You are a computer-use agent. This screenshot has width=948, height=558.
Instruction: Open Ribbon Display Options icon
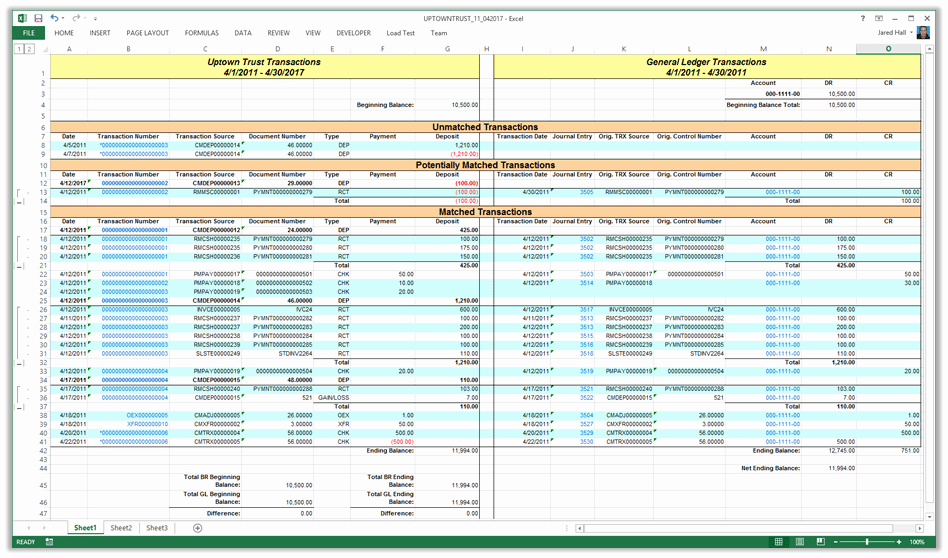(x=878, y=18)
